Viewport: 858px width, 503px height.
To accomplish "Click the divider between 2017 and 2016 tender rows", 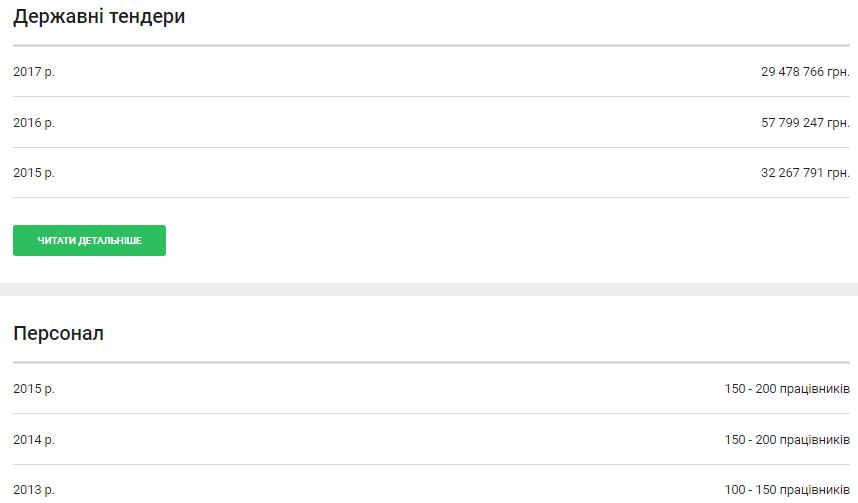I will click(431, 97).
